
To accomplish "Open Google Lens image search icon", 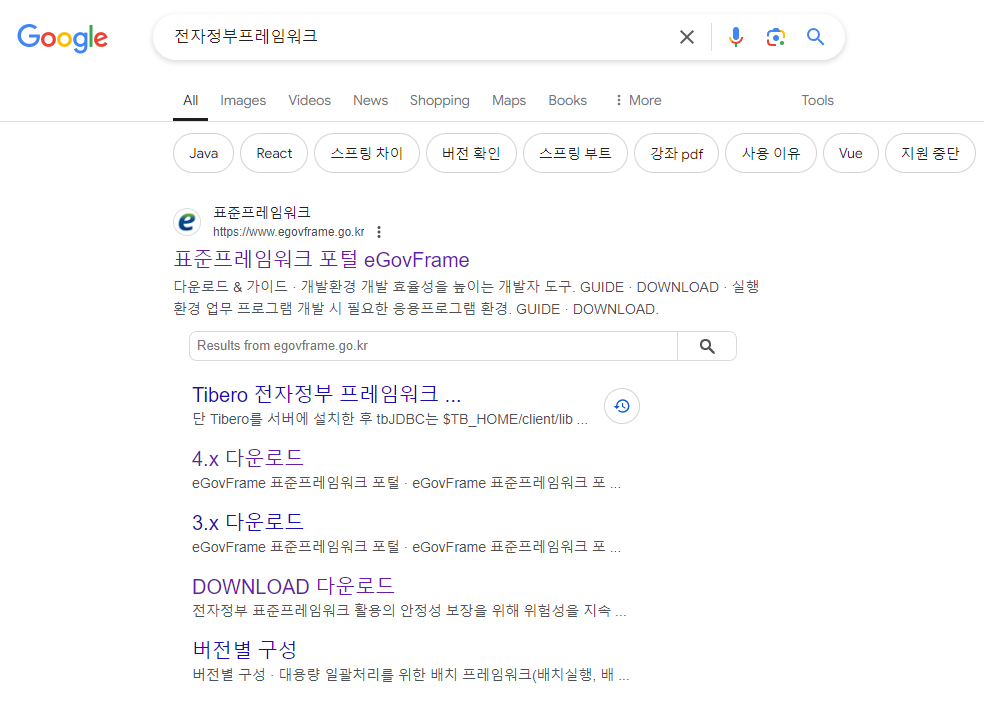I will [x=776, y=37].
